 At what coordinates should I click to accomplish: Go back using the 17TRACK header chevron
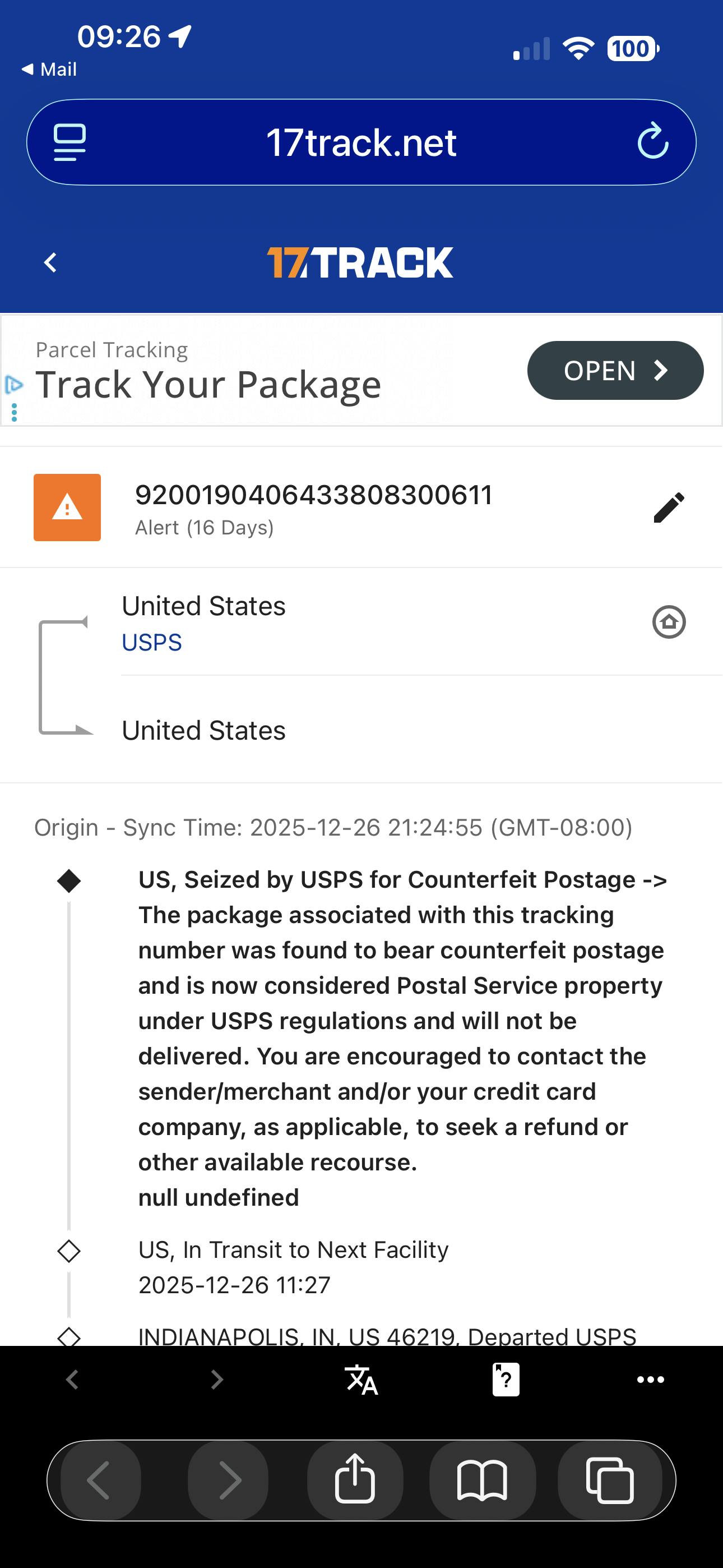click(51, 263)
